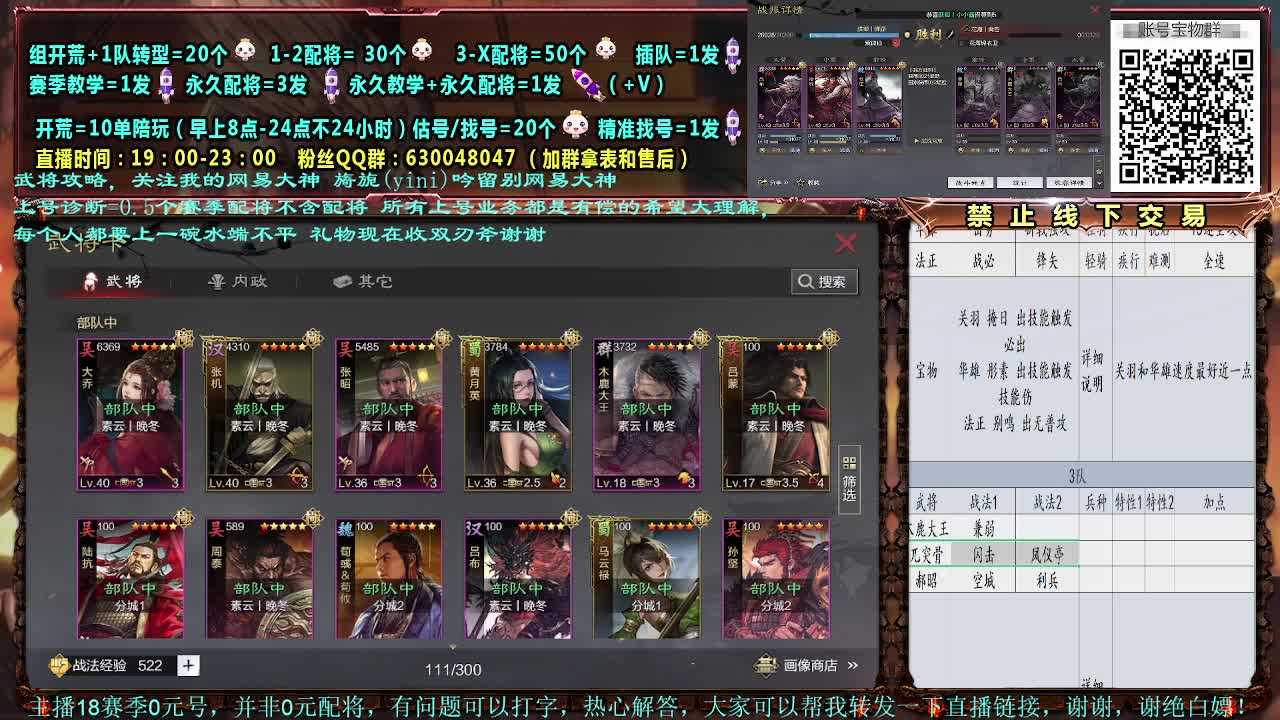The width and height of the screenshot is (1280, 720).
Task: Click the badge emblem on 张昭's card corner
Action: click(441, 338)
